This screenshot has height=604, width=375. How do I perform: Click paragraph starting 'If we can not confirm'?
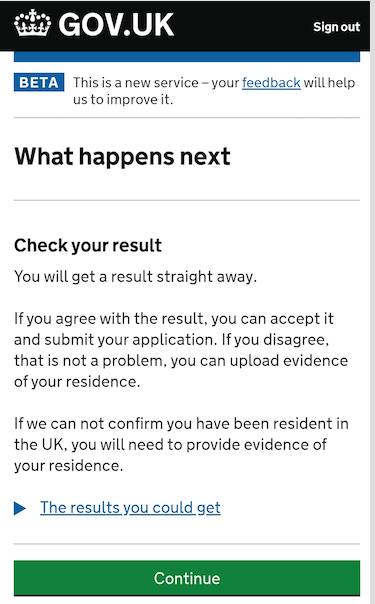point(181,444)
